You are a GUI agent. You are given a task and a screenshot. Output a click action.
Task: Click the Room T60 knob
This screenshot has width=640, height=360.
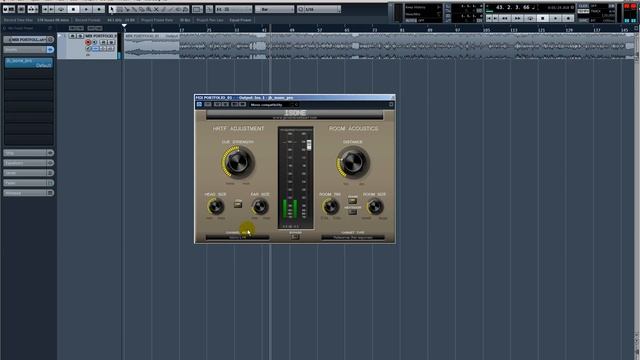(x=330, y=207)
